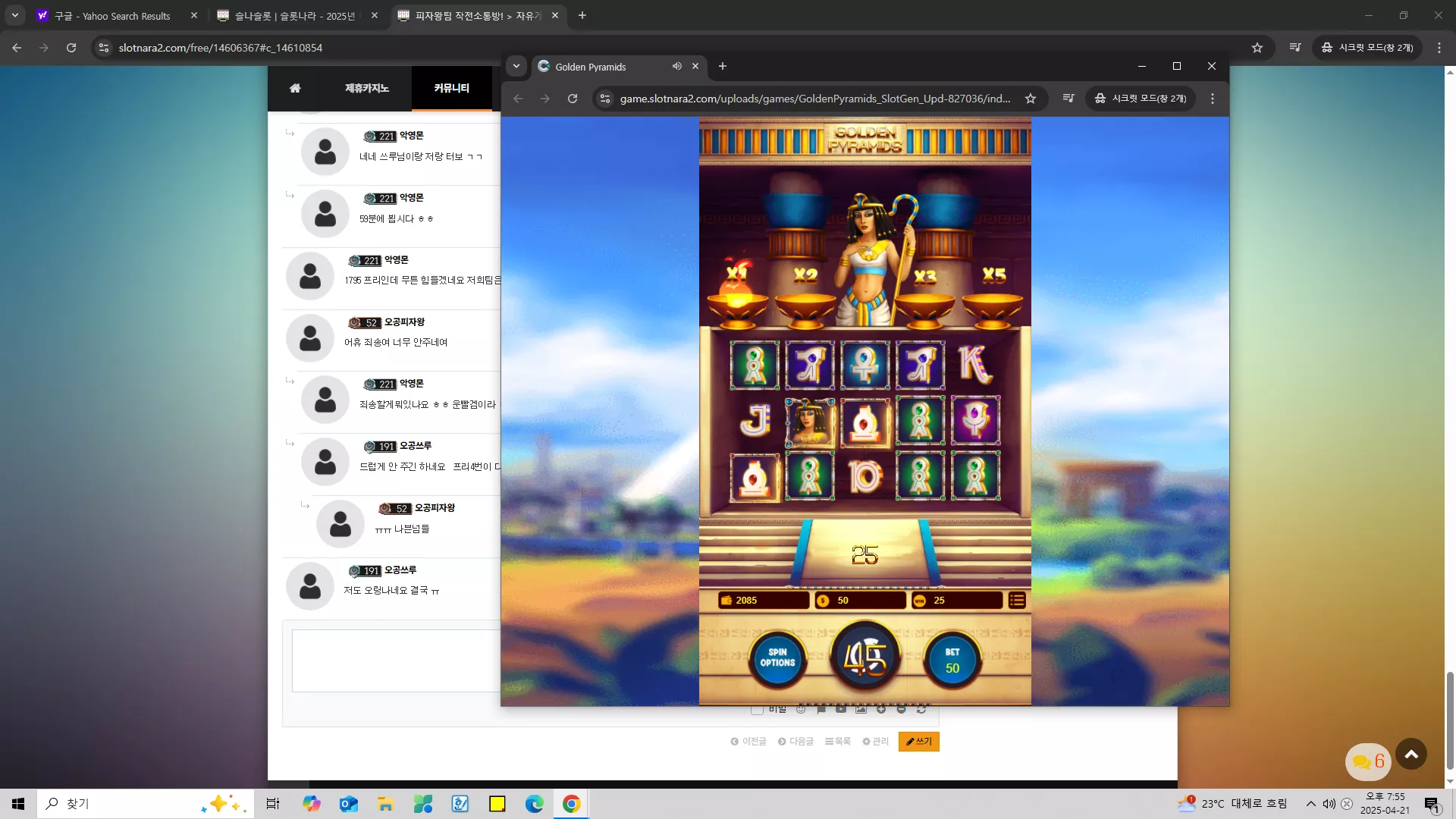Click the 오공피자왕 comment '어휴 죄송여 너무 안주네여'

coord(396,343)
